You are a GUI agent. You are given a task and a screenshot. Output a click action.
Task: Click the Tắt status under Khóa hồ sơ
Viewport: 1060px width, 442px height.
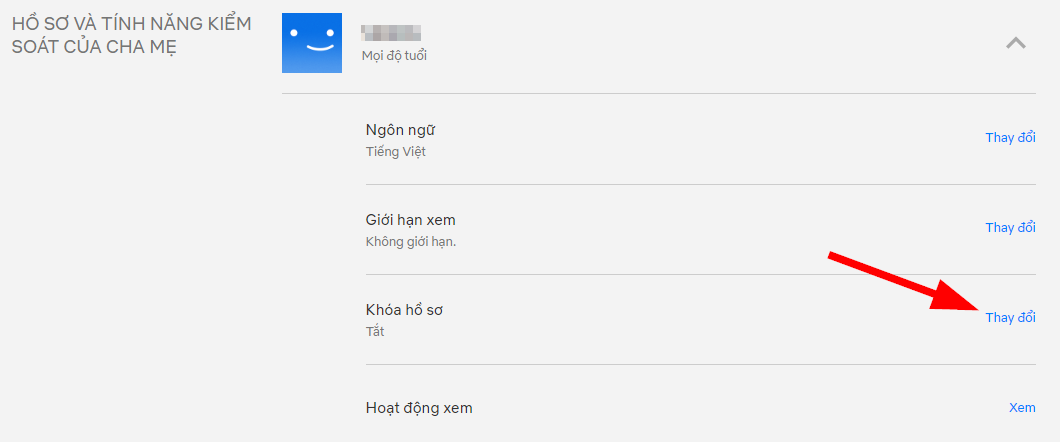pyautogui.click(x=375, y=332)
